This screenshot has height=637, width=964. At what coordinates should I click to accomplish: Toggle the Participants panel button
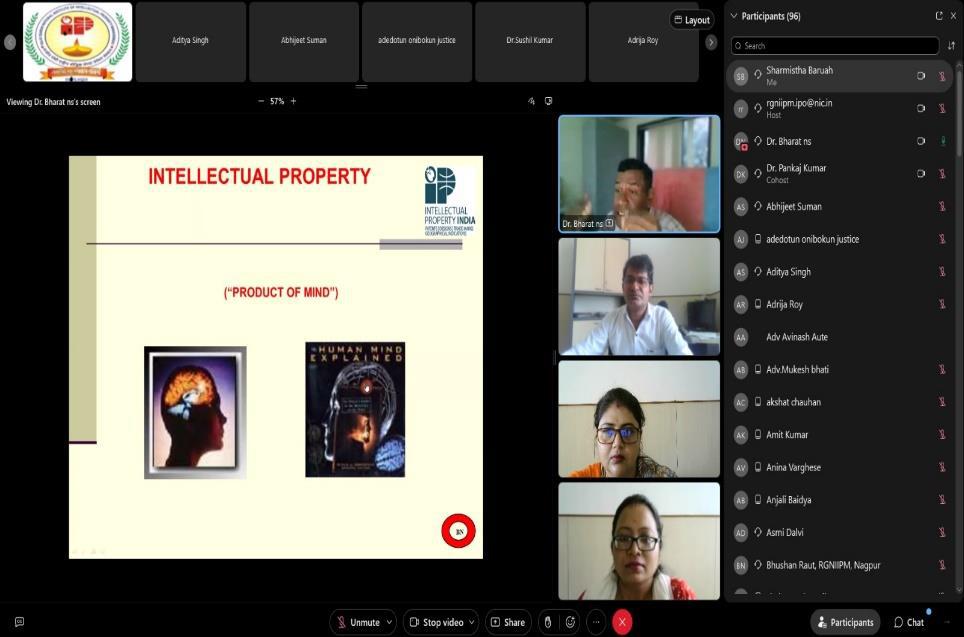(x=845, y=622)
